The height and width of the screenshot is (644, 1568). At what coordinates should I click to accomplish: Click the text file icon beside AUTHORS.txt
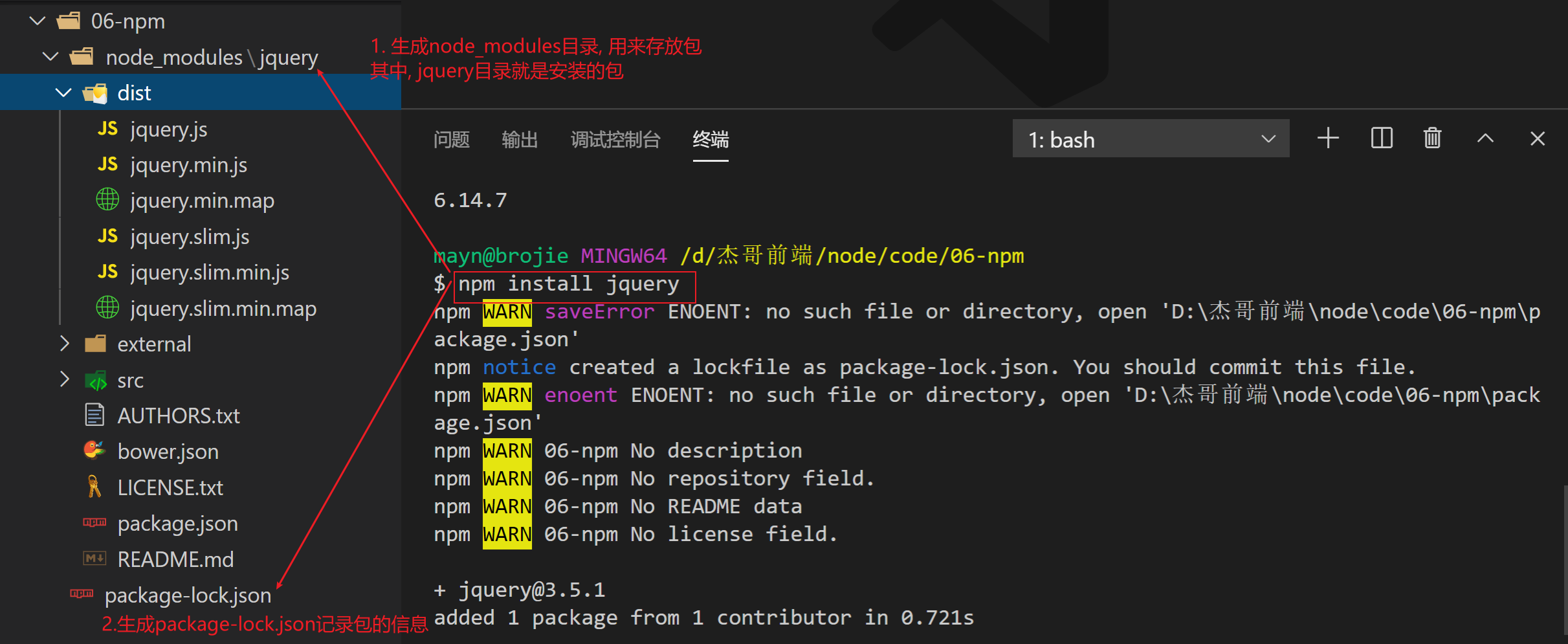tap(94, 415)
